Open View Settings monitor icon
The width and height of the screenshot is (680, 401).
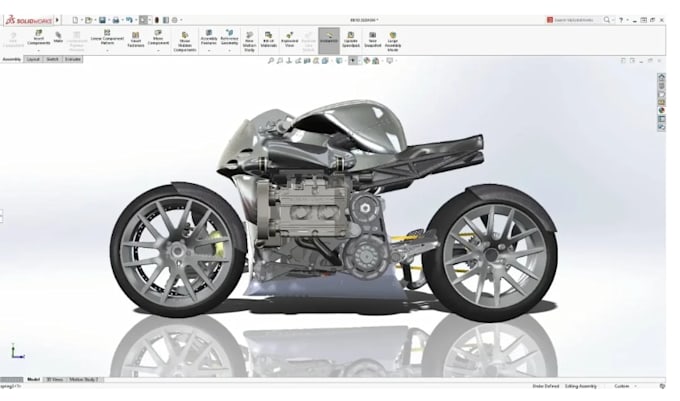(x=389, y=61)
